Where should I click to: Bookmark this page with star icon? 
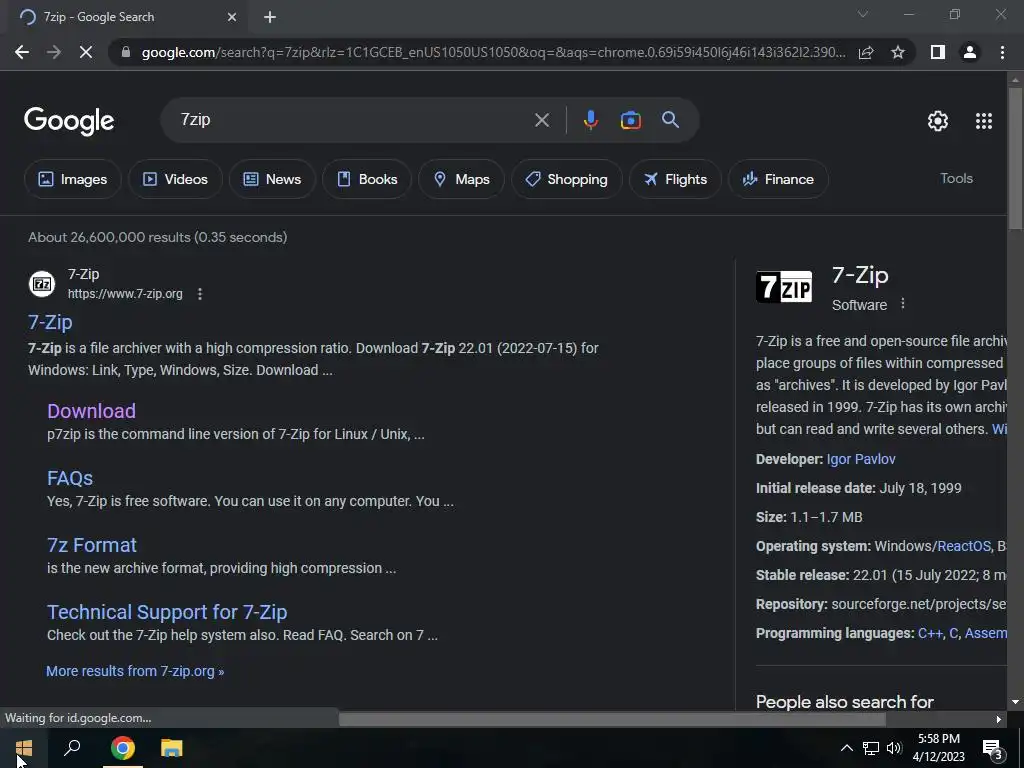click(898, 52)
